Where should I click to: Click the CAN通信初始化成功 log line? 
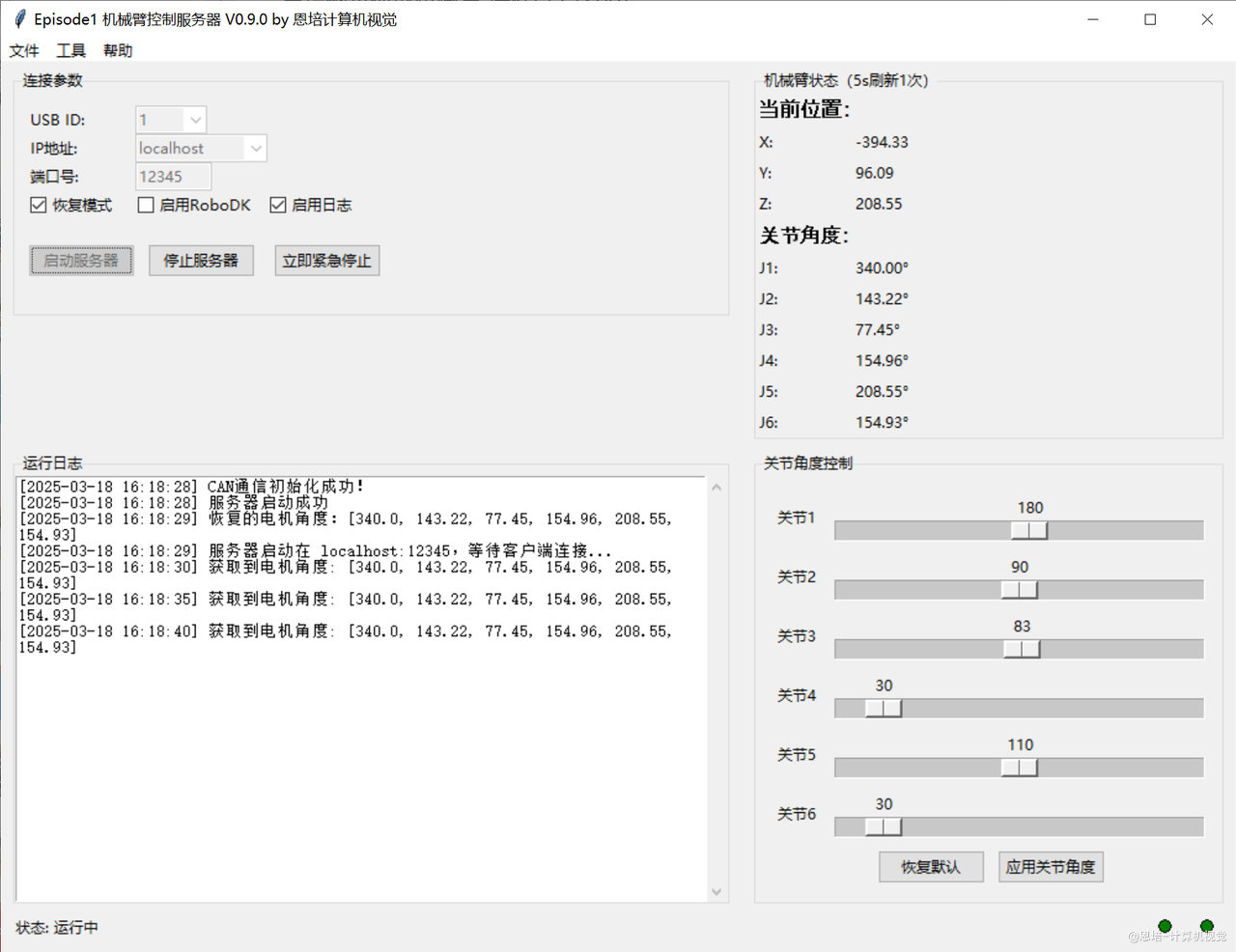click(191, 487)
